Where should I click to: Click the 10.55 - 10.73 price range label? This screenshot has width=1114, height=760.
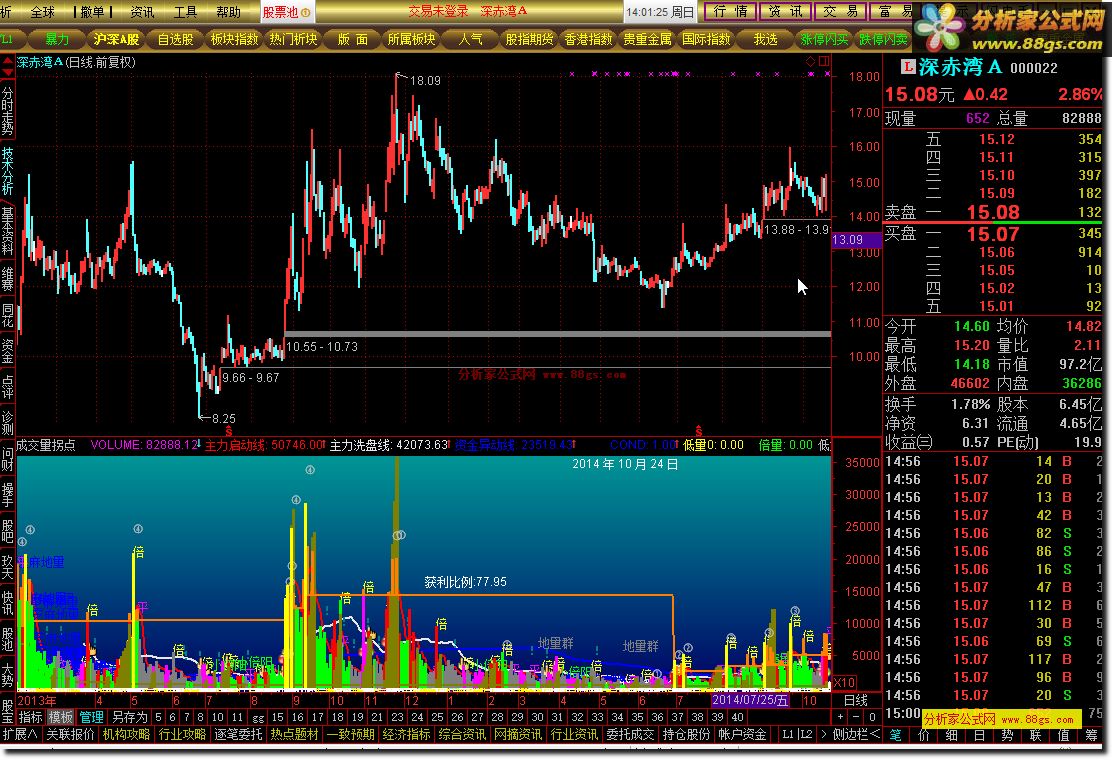coord(322,347)
